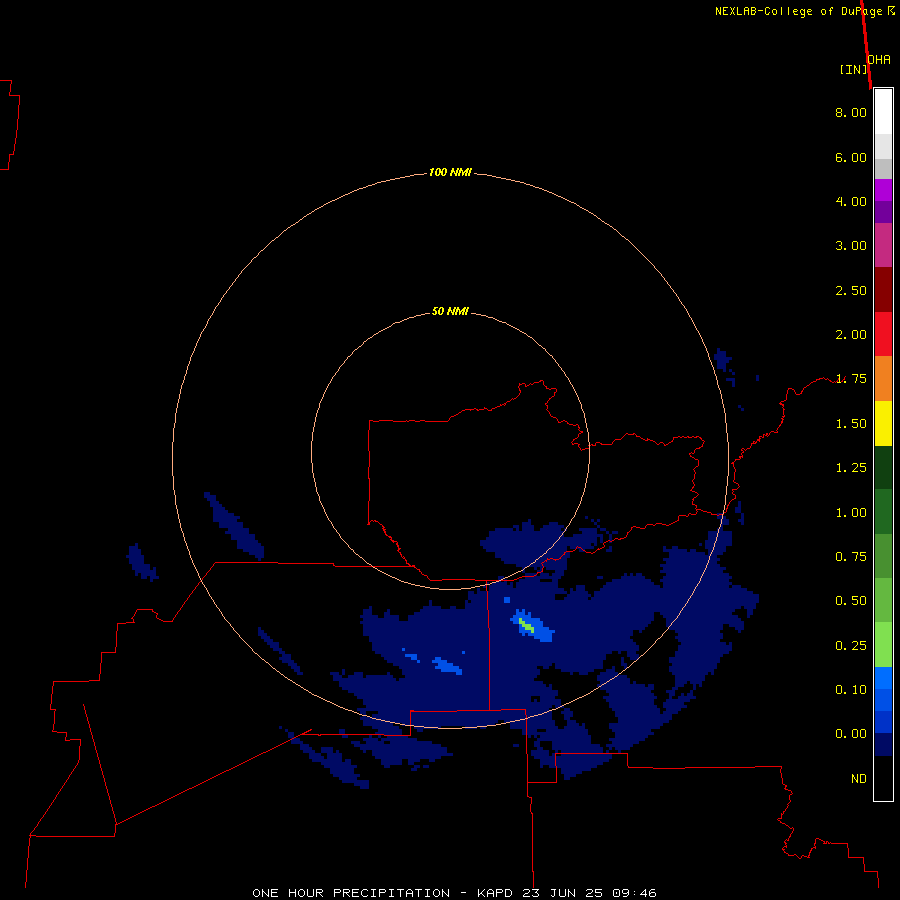The height and width of the screenshot is (900, 900).
Task: Click the 2.00 legend value
Action: click(x=851, y=335)
